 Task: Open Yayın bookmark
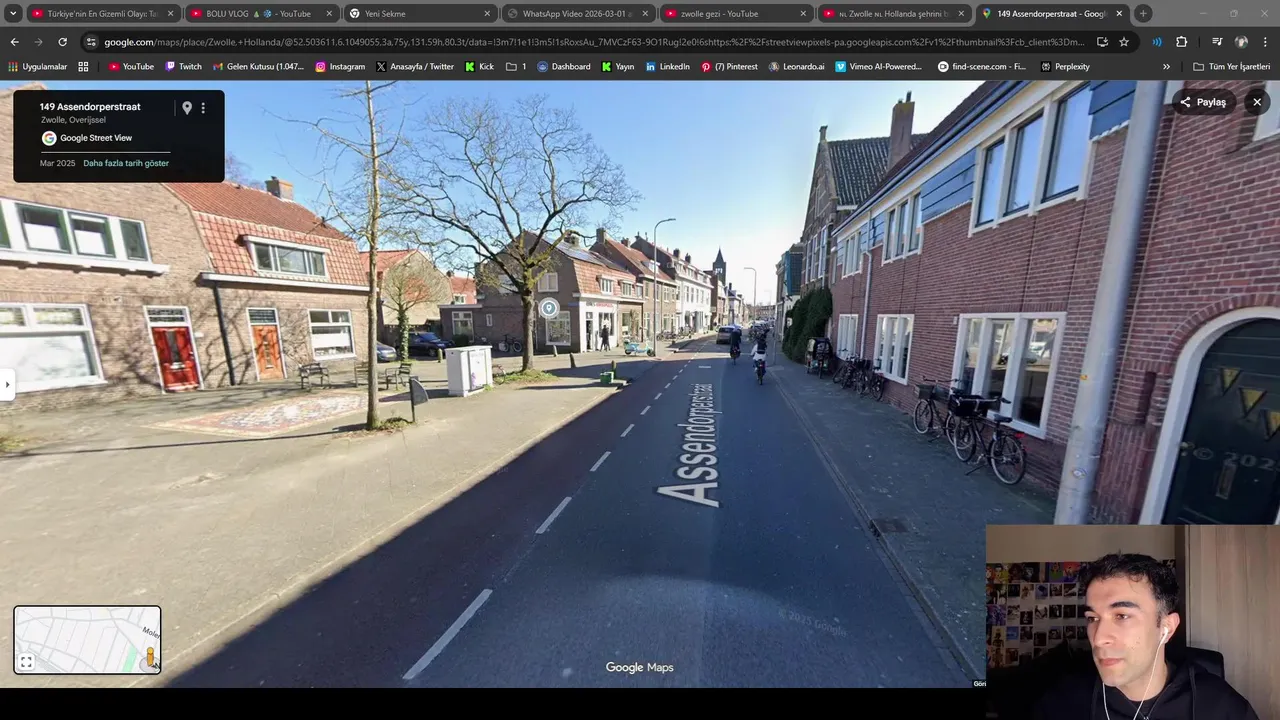618,66
